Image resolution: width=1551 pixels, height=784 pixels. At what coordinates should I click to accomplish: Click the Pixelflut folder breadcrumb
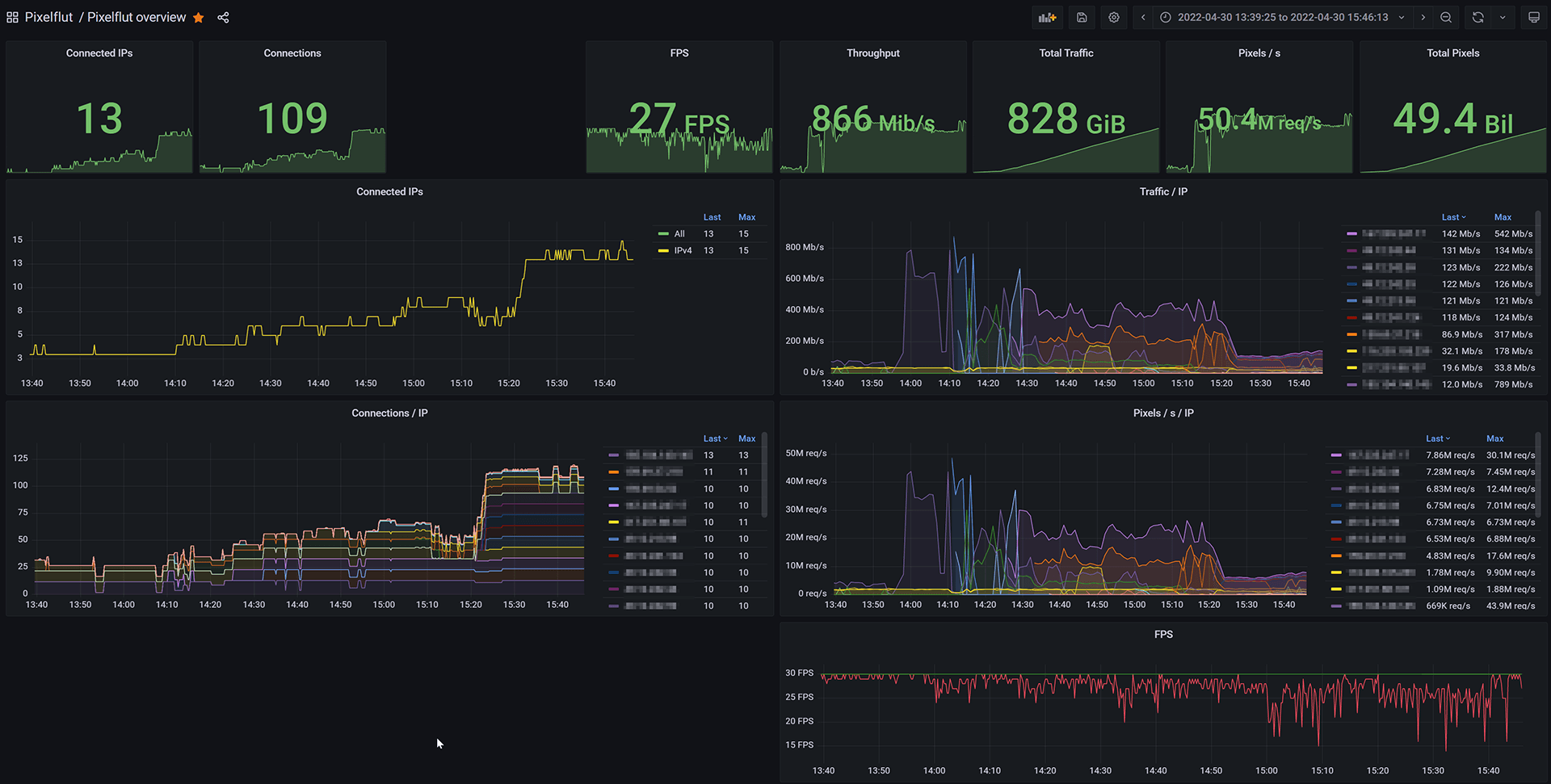pos(48,17)
